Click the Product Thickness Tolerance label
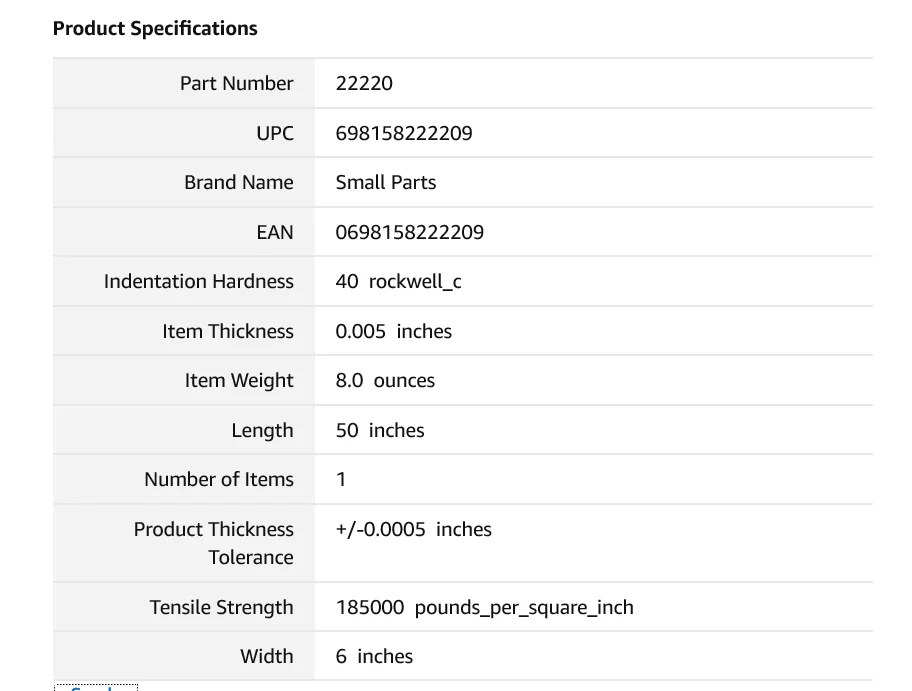Viewport: 912px width, 691px height. point(214,543)
